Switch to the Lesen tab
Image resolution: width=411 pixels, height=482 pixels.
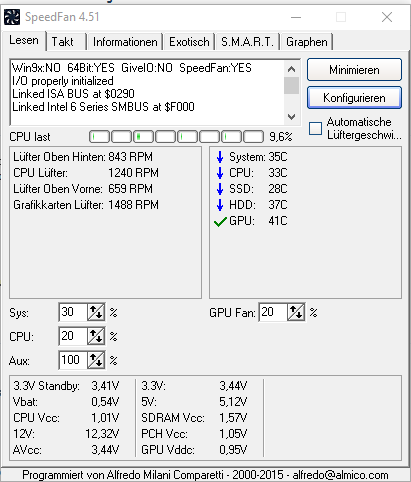coord(24,41)
